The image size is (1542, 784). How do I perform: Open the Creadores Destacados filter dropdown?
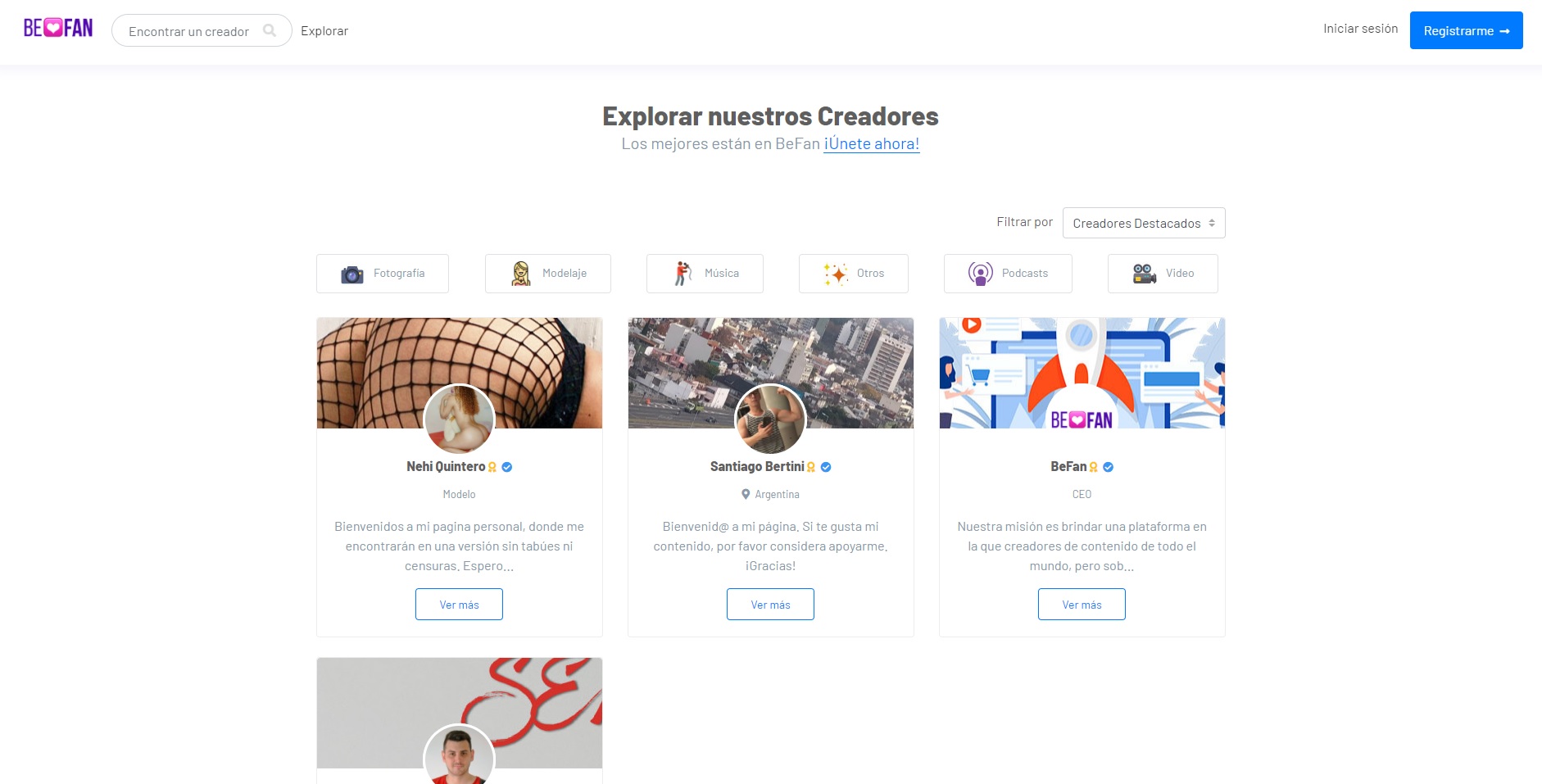(x=1144, y=223)
